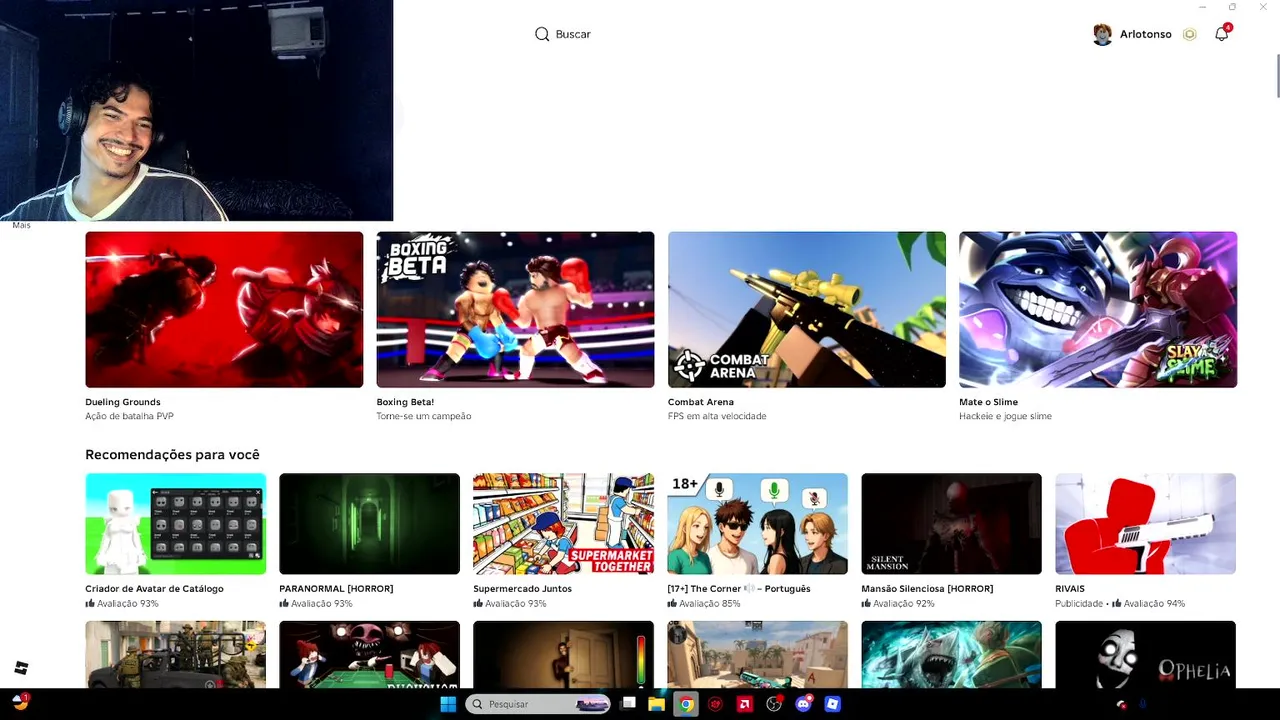The width and height of the screenshot is (1280, 720).
Task: Open the Slay Slime banner image
Action: coord(1098,309)
